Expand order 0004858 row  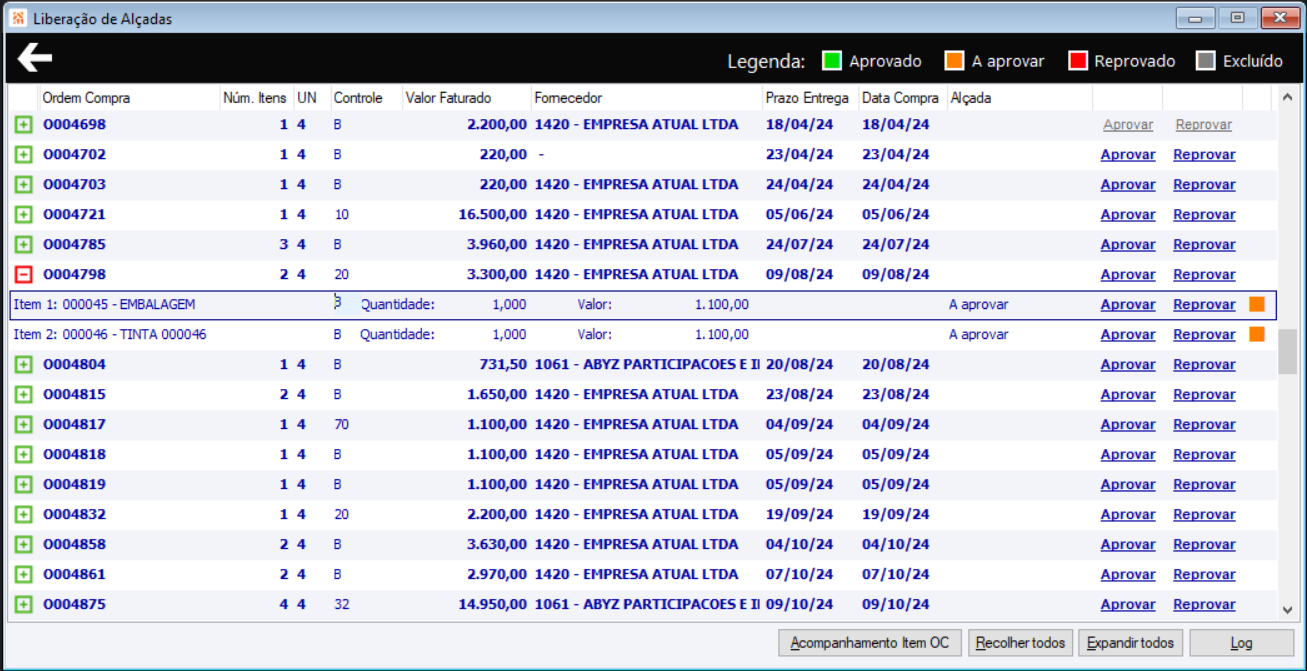coord(23,545)
